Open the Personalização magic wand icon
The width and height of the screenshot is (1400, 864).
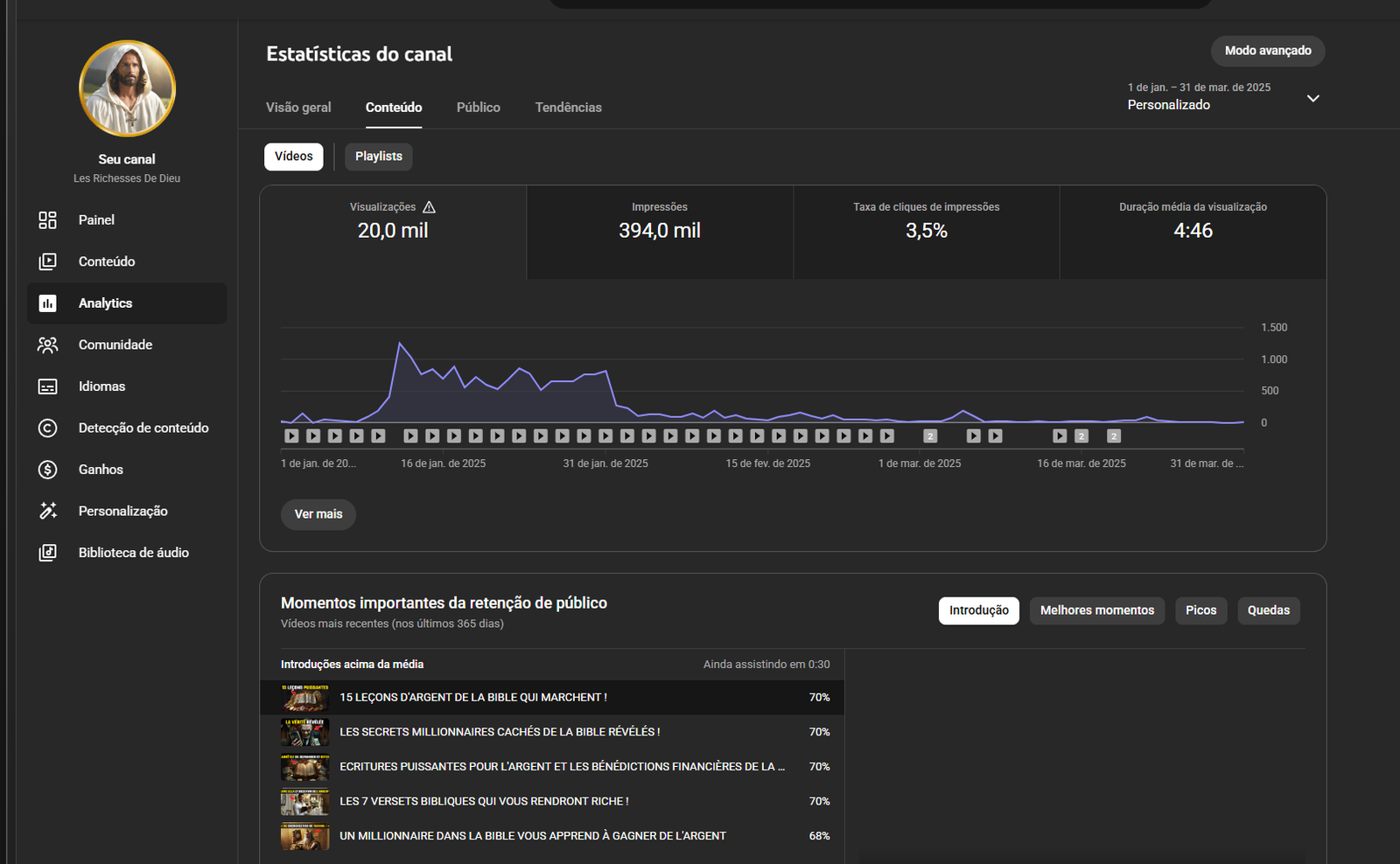point(48,511)
